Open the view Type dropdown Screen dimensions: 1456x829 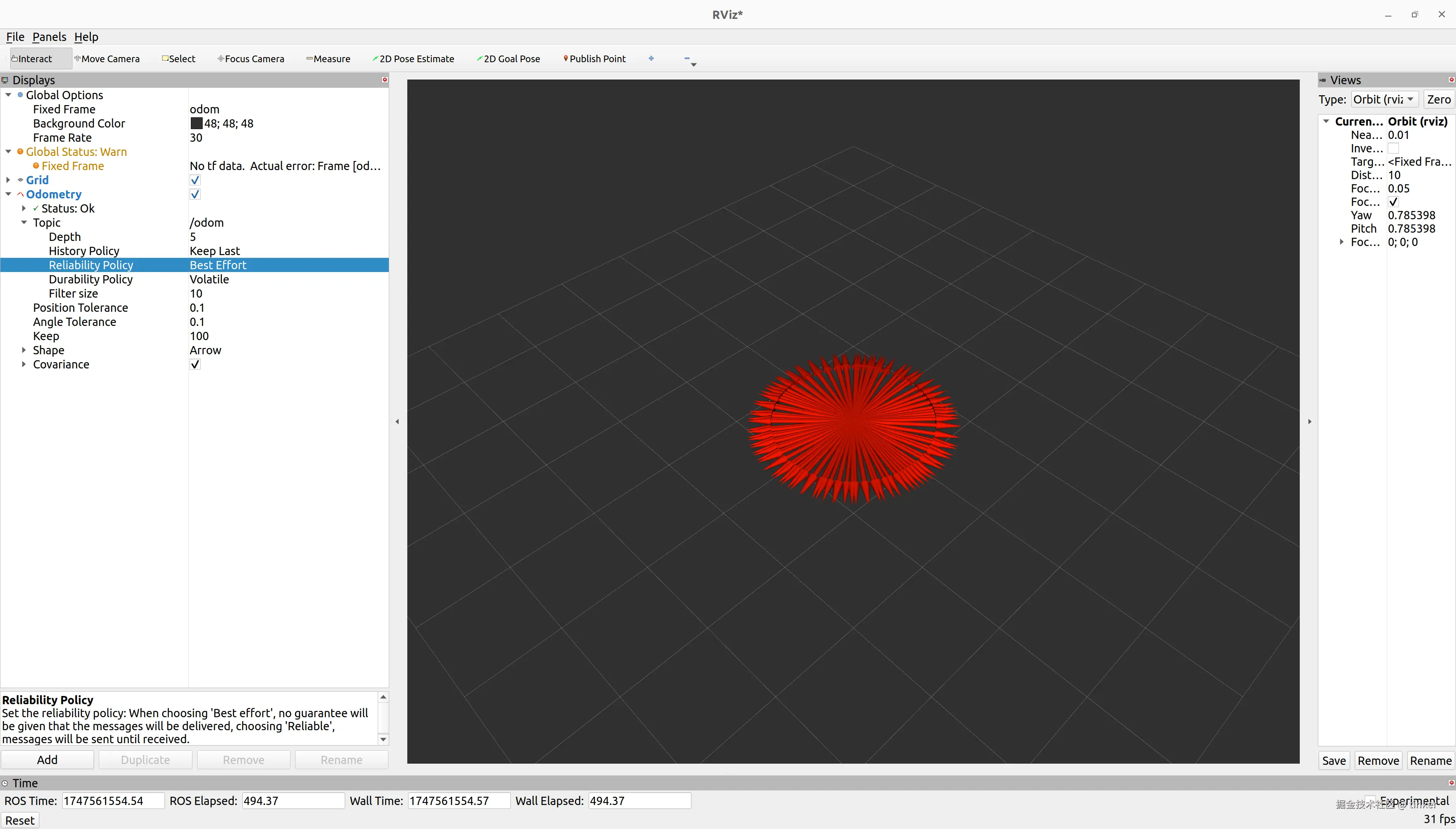tap(1384, 100)
